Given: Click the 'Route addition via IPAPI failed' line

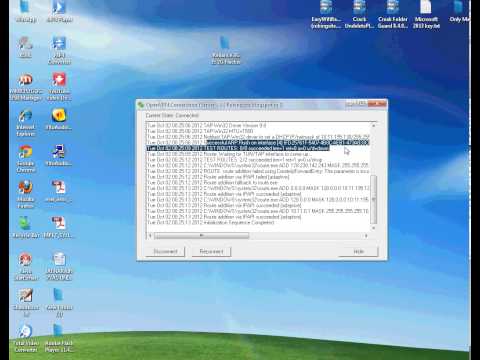Looking at the screenshot, I should (218, 177).
